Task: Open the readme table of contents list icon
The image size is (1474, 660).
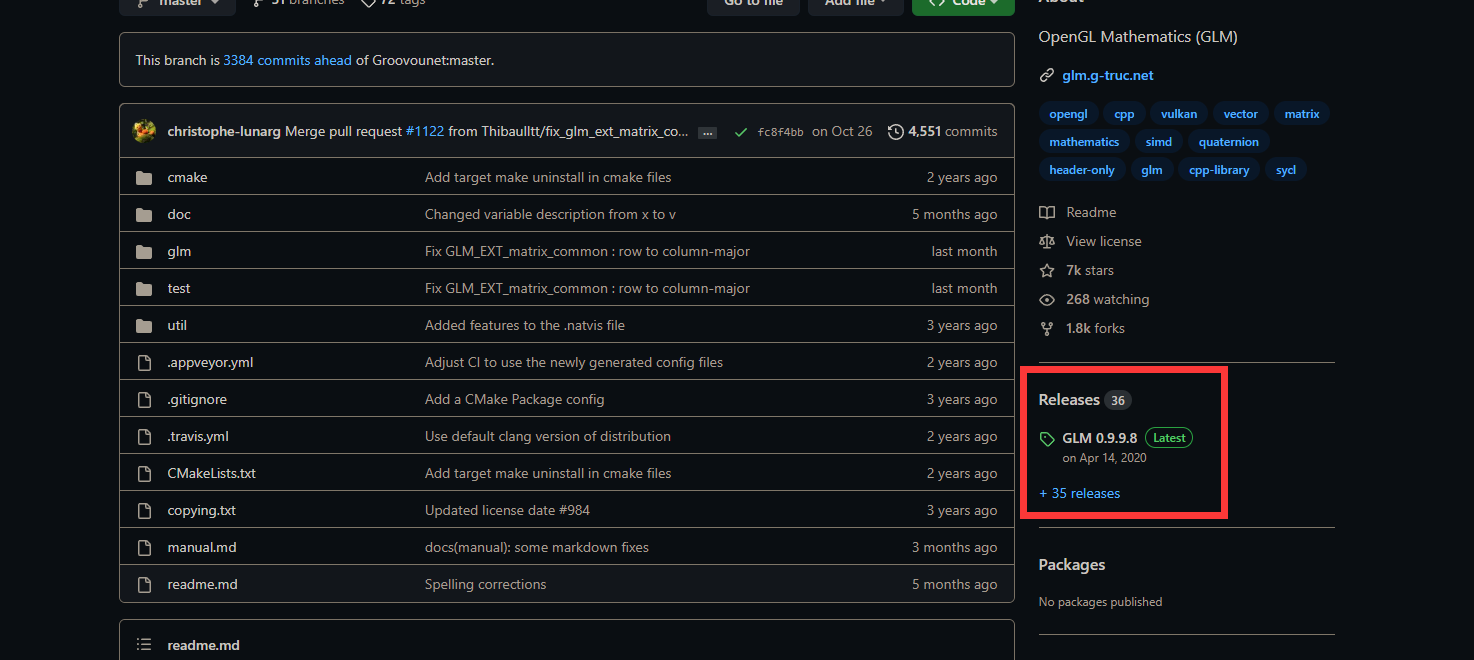Action: (144, 645)
